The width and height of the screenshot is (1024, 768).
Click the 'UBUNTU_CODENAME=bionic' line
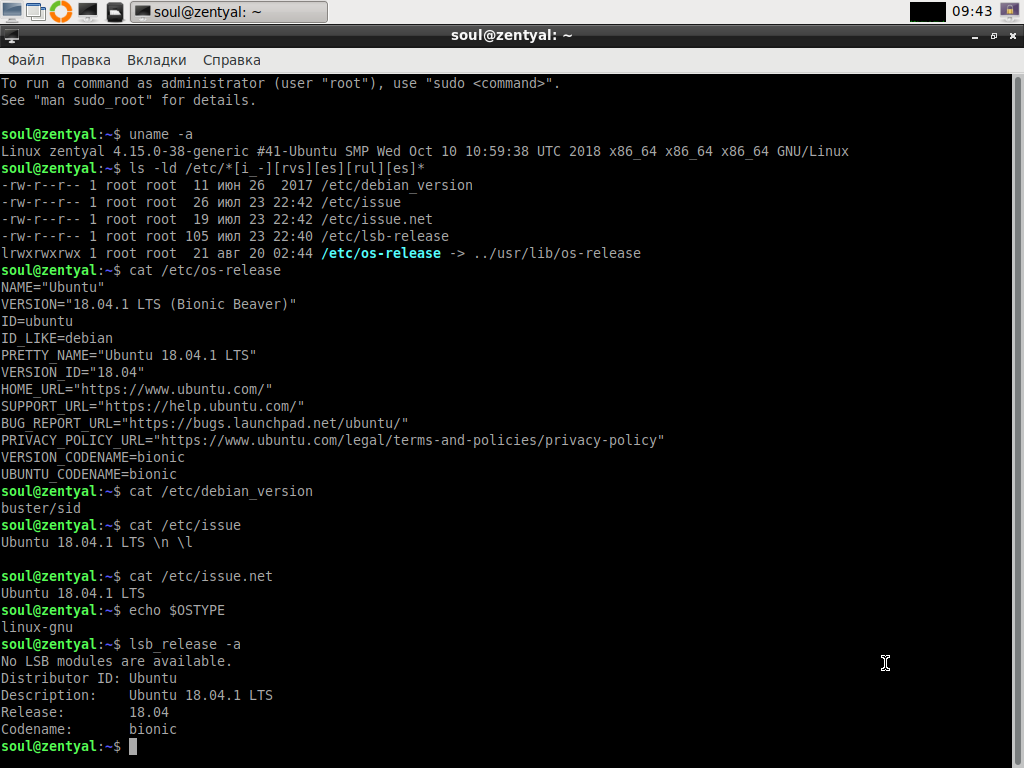tap(89, 474)
